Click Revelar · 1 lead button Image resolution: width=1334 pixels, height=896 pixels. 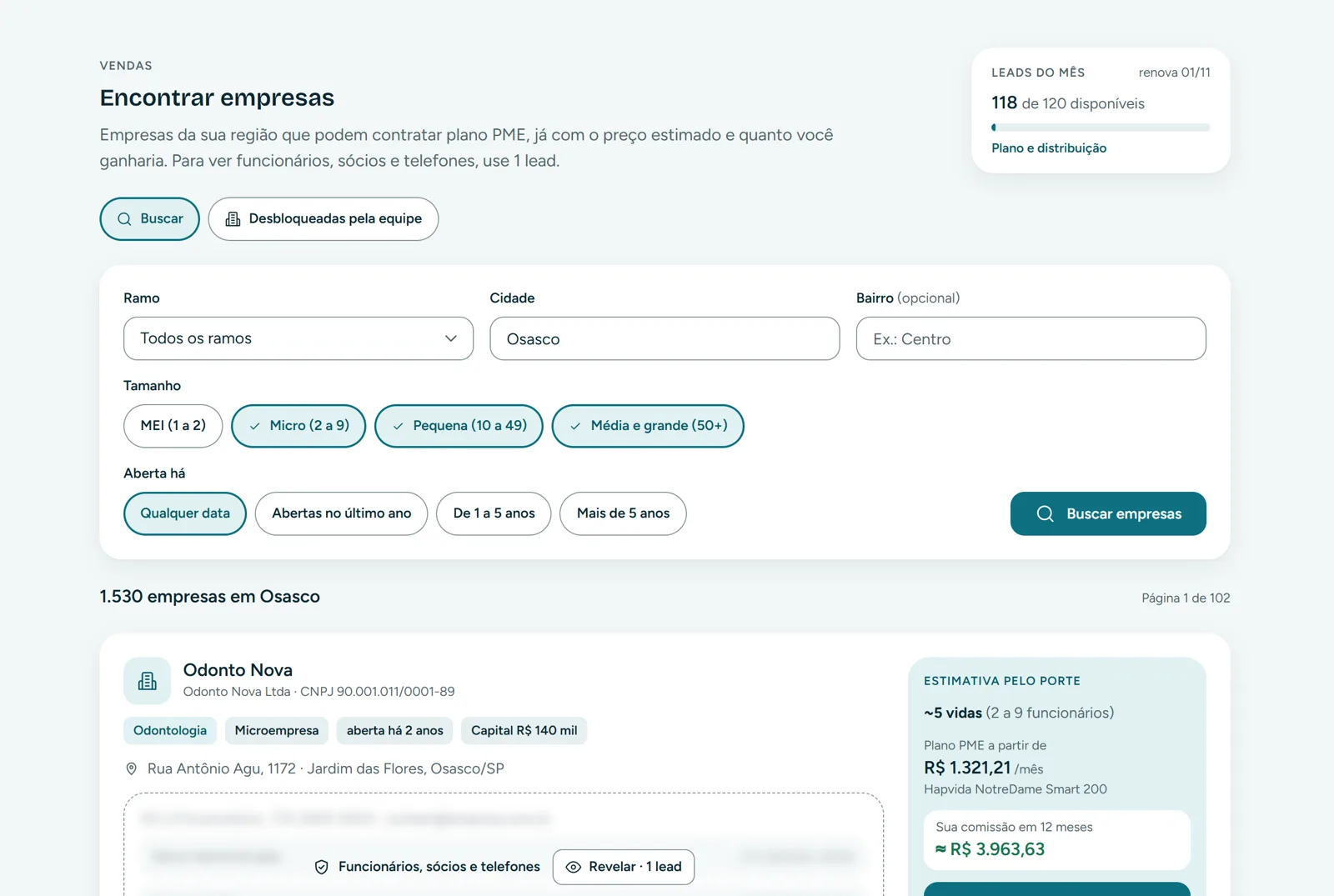624,867
